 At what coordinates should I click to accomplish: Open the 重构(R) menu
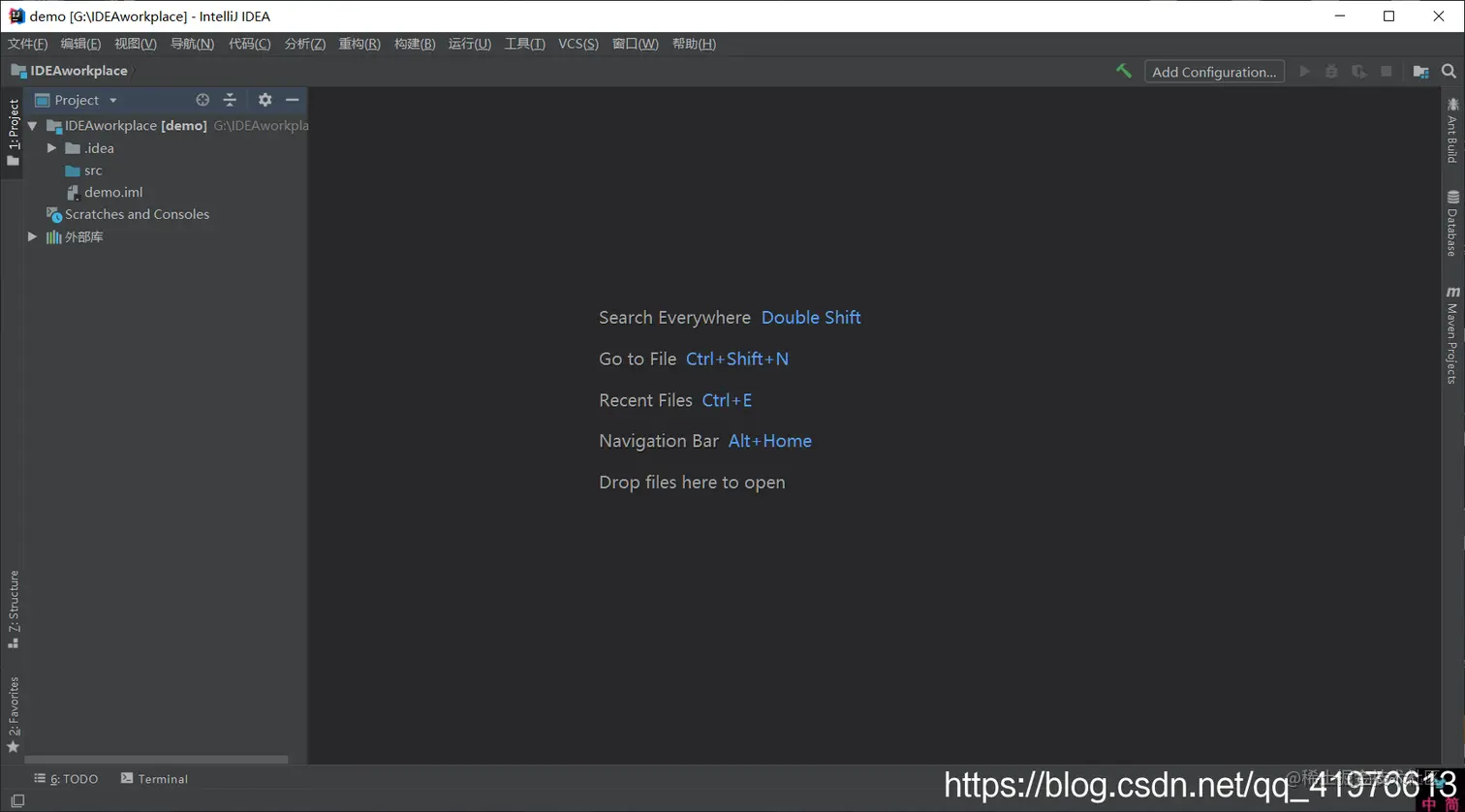(358, 44)
